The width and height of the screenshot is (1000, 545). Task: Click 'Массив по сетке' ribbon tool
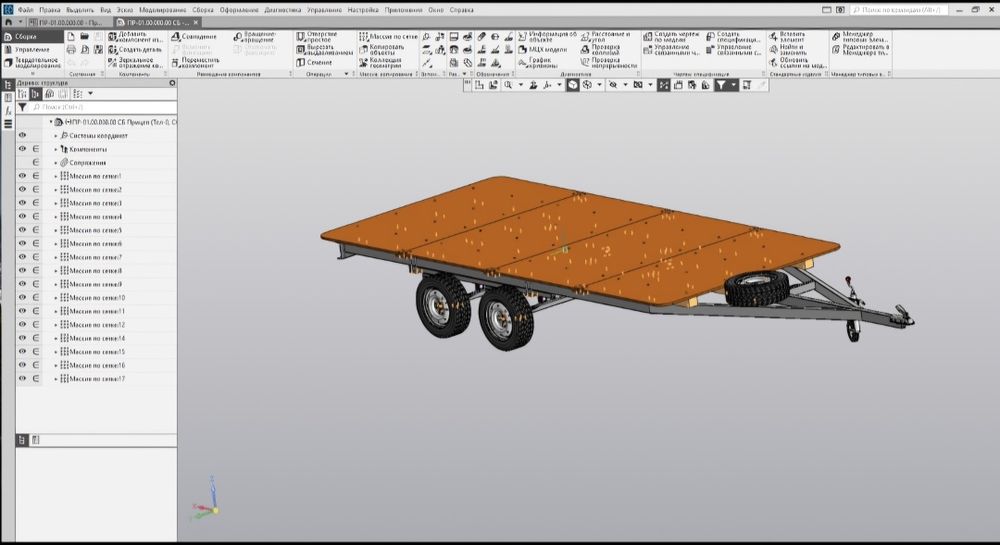[x=388, y=37]
